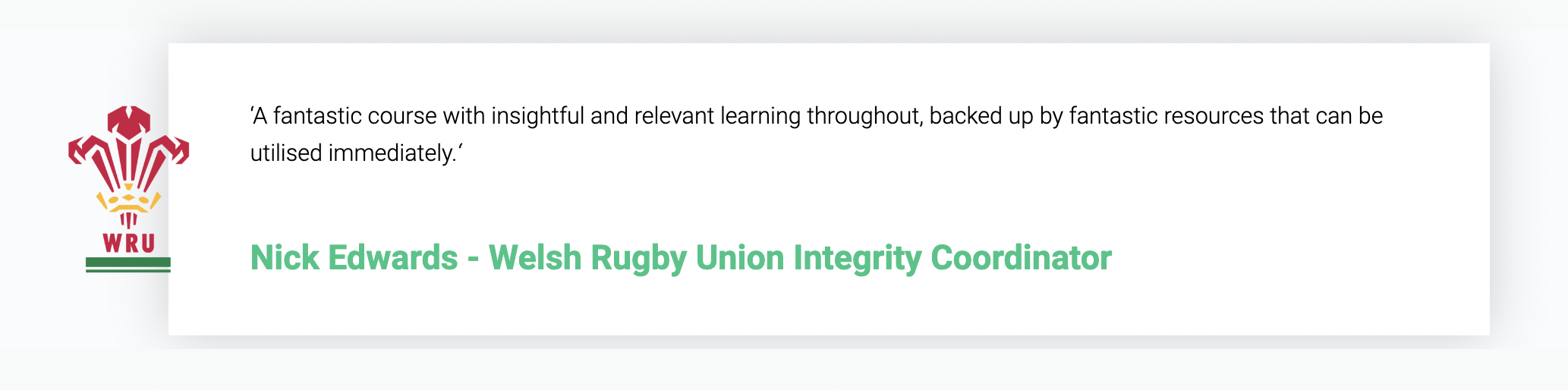Select the name Nick Edwards
1568x390 pixels.
[x=354, y=258]
